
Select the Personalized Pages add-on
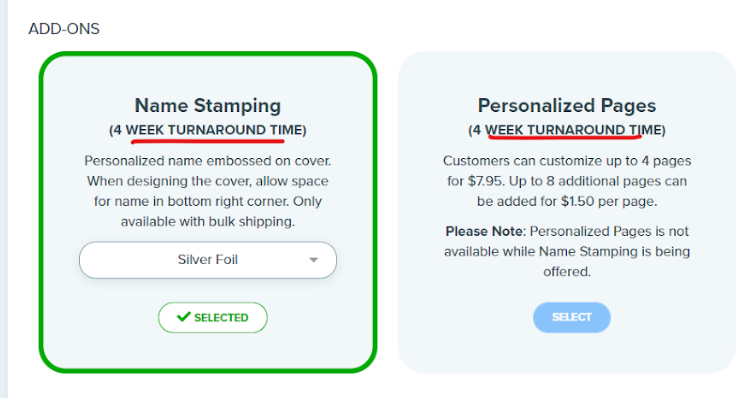(x=572, y=317)
